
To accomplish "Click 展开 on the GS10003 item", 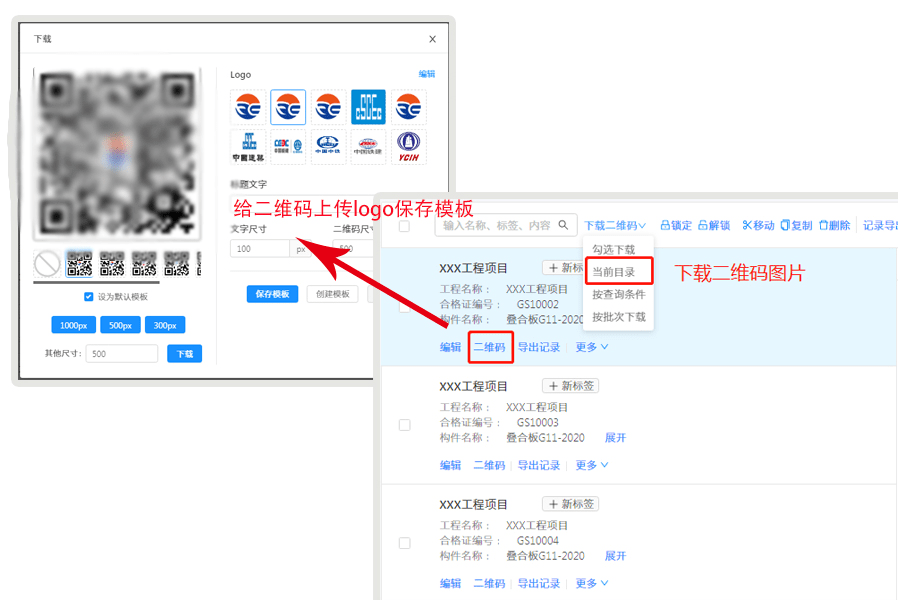I will pyautogui.click(x=616, y=437).
